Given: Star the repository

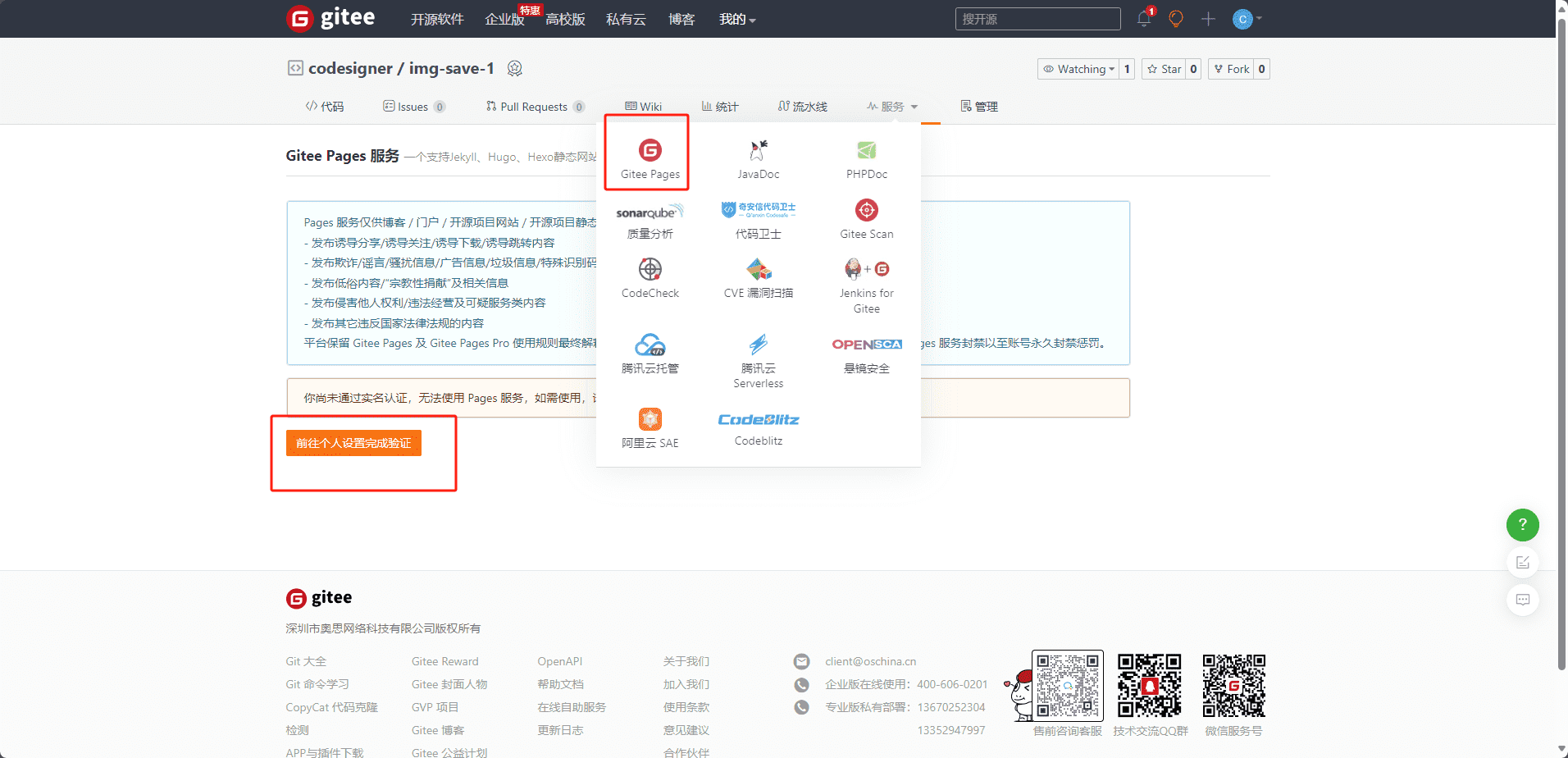Looking at the screenshot, I should click(1164, 69).
